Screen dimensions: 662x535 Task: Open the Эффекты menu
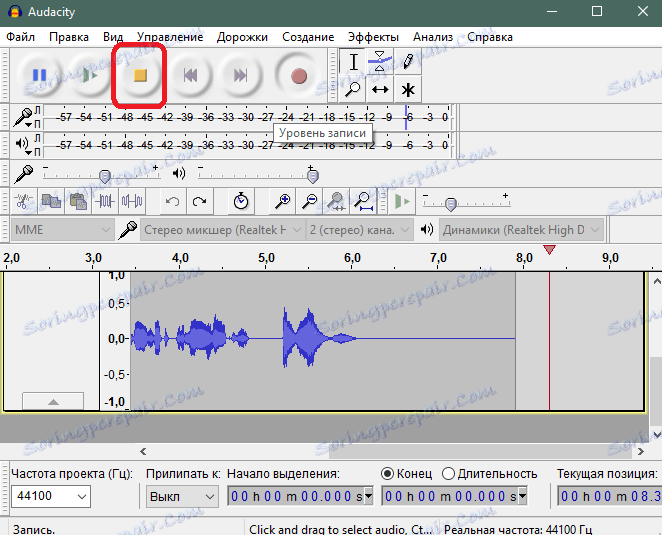tap(373, 37)
